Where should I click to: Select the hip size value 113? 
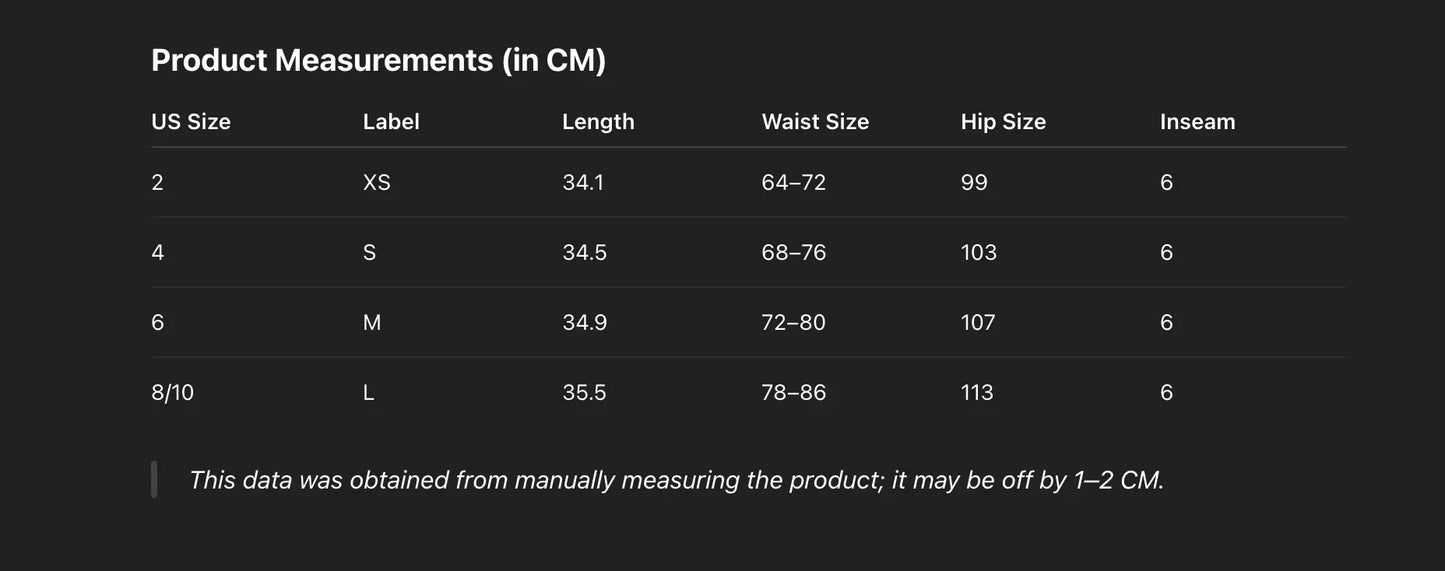pos(977,392)
